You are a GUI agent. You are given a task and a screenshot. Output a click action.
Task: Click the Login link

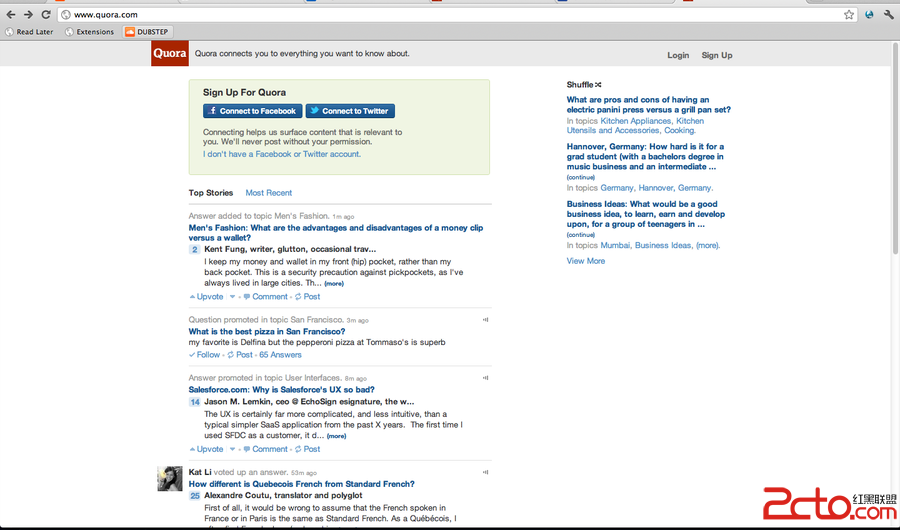pyautogui.click(x=678, y=55)
